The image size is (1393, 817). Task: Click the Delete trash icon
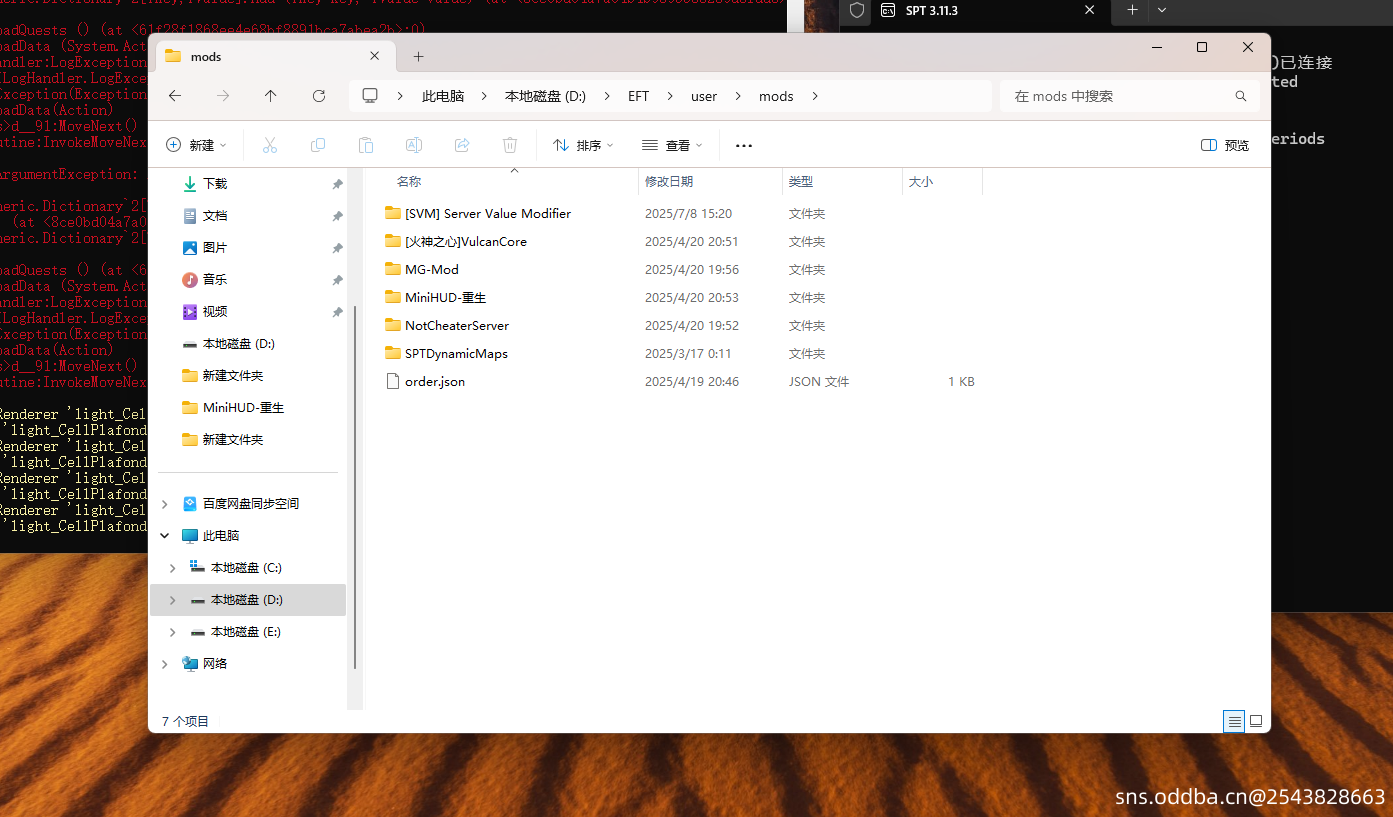[x=510, y=145]
